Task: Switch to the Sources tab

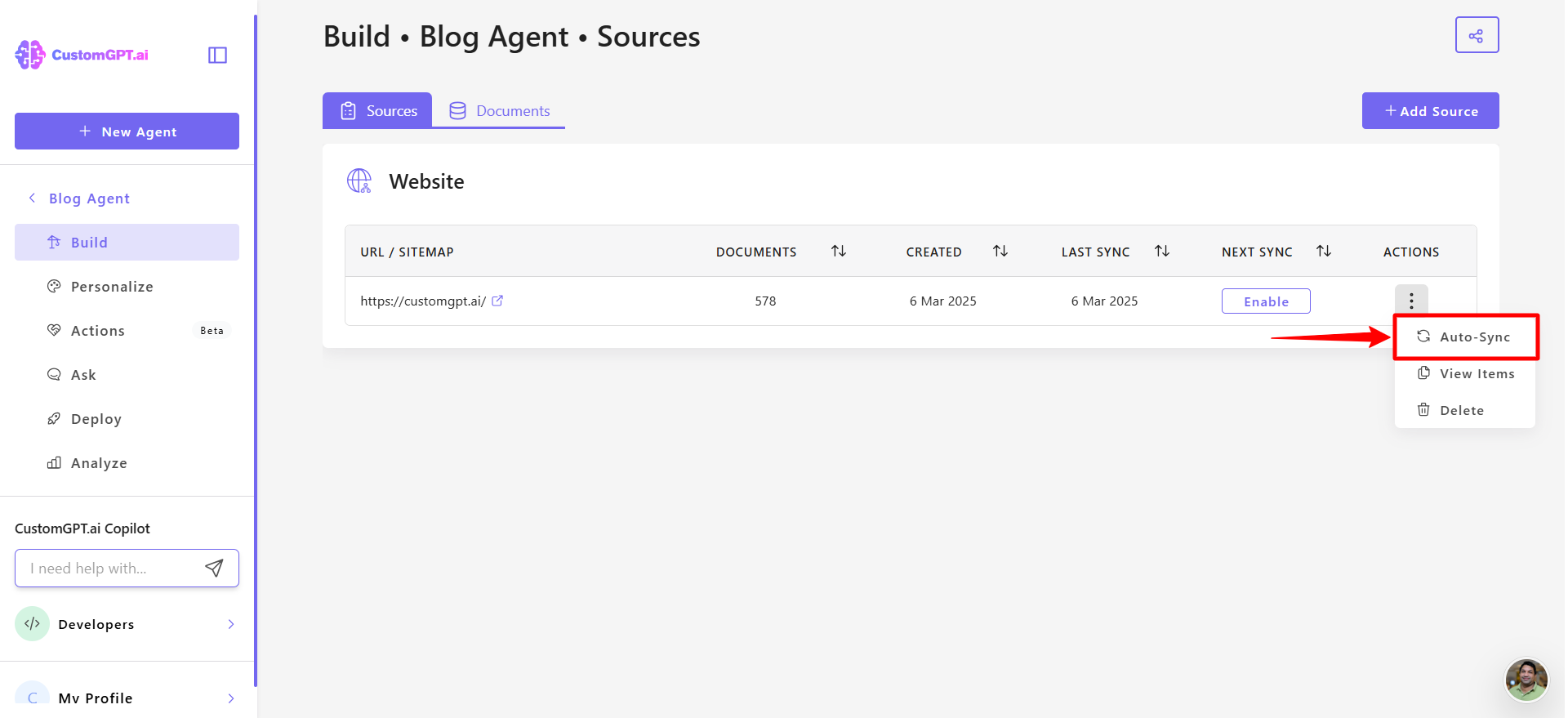Action: coord(377,110)
